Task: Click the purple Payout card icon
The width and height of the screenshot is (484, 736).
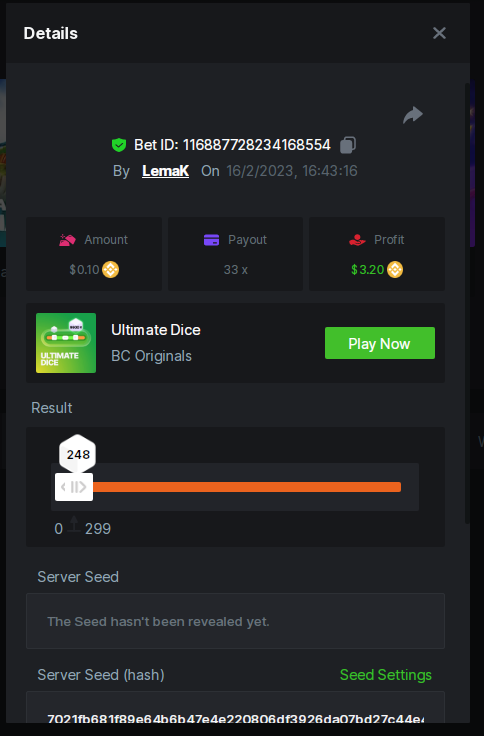Action: [211, 240]
